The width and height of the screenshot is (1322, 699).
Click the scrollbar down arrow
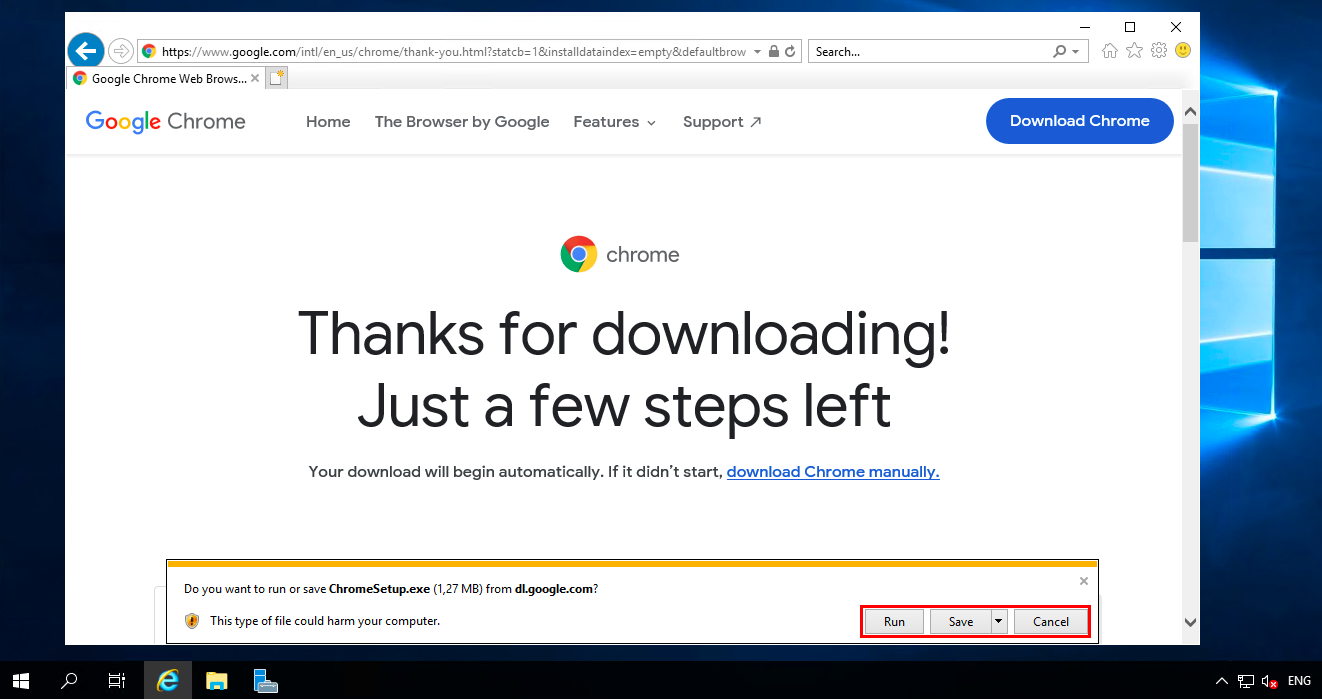tap(1190, 622)
